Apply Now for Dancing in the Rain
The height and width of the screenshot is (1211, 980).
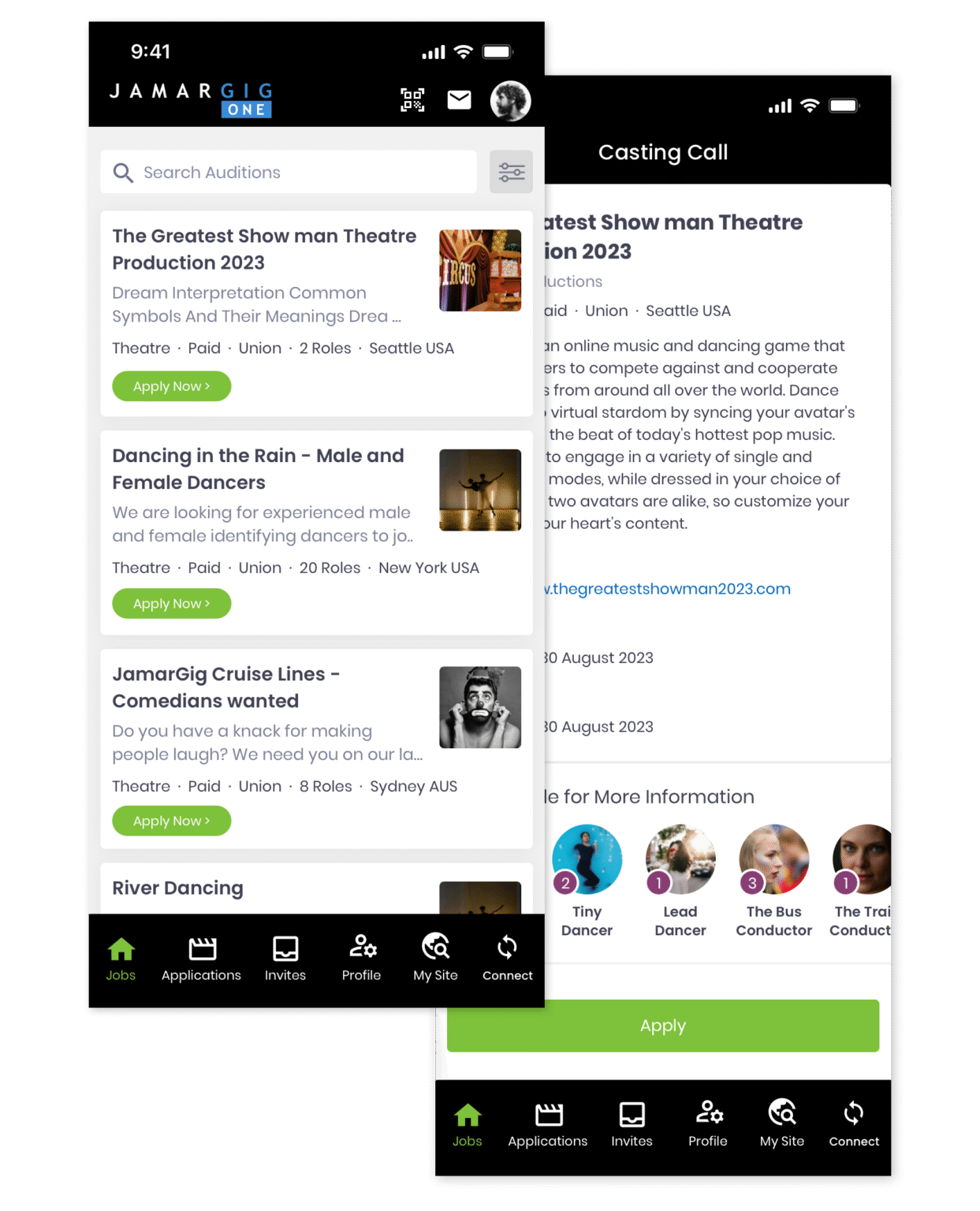pos(172,604)
